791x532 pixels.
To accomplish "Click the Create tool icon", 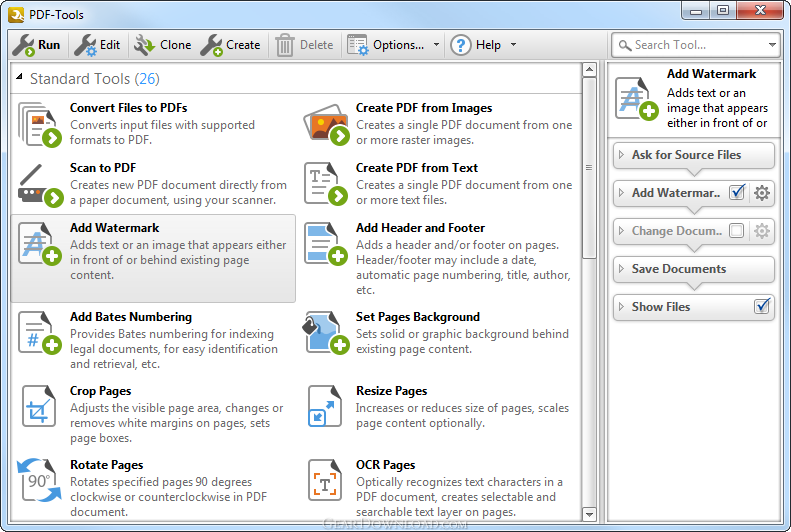I will (211, 45).
